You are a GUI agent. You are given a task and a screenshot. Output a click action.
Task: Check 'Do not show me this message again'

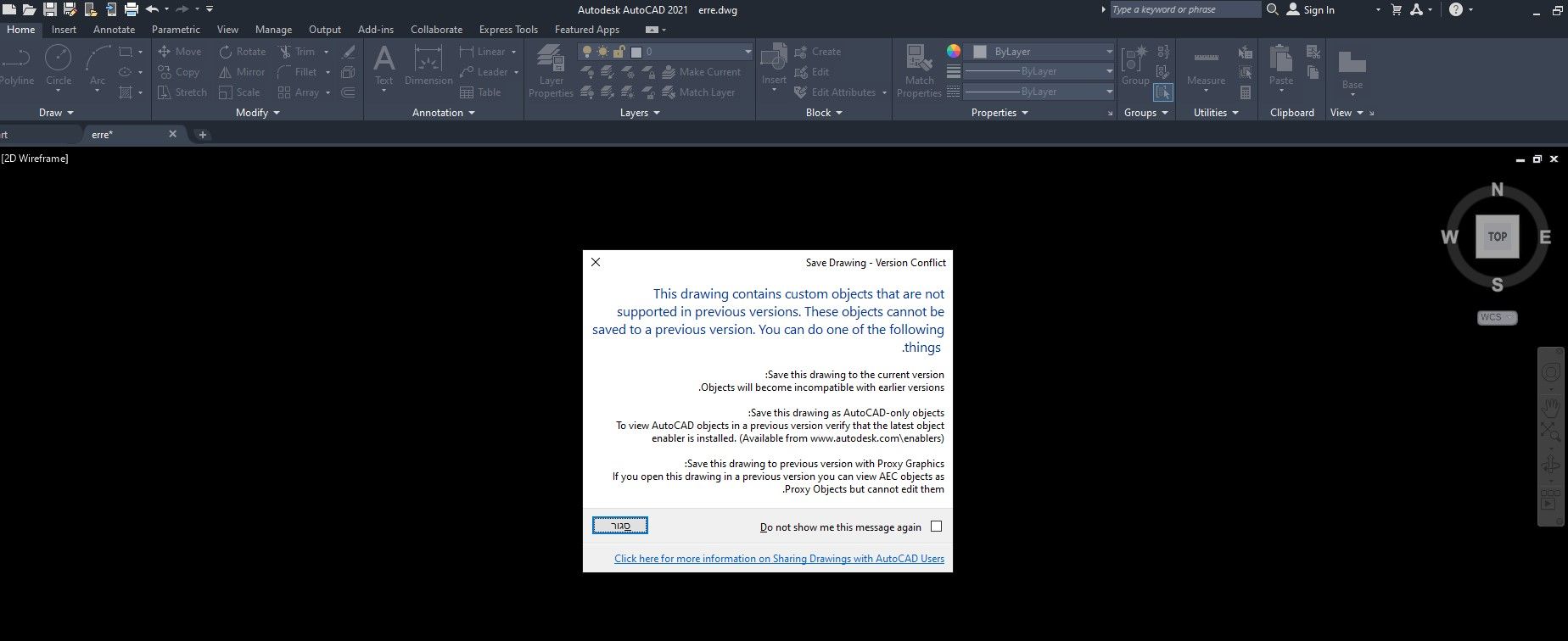[936, 527]
